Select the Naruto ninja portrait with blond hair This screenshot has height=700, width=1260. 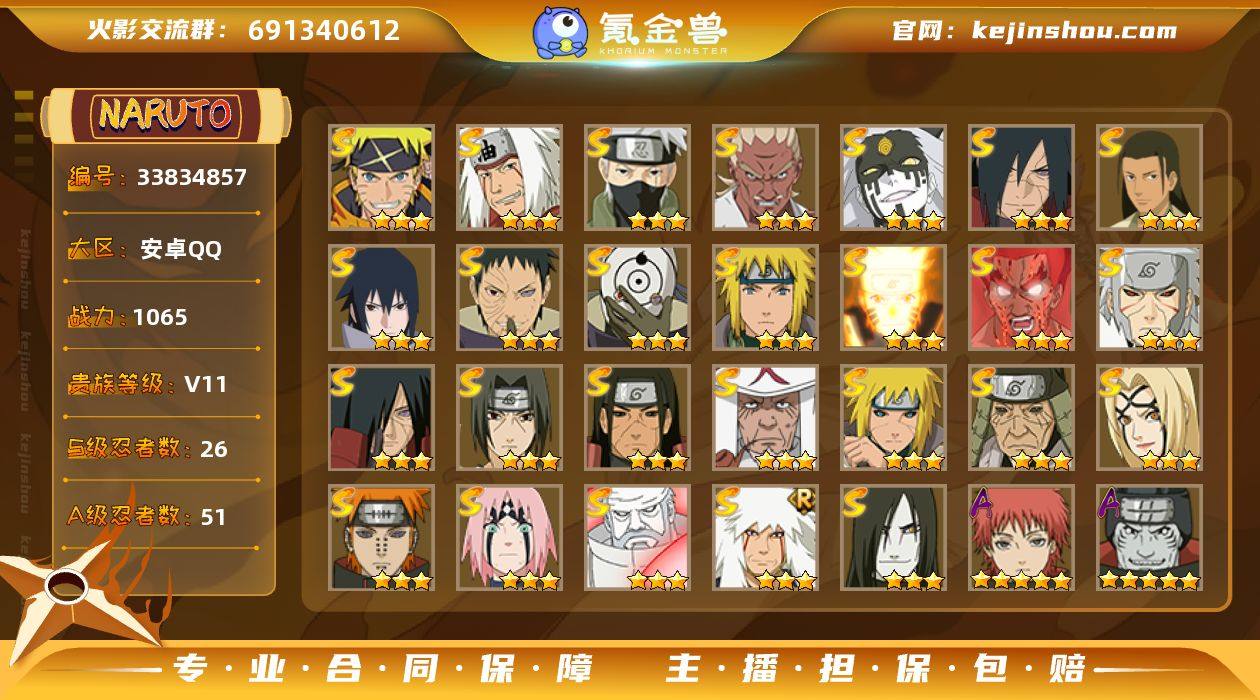(381, 178)
